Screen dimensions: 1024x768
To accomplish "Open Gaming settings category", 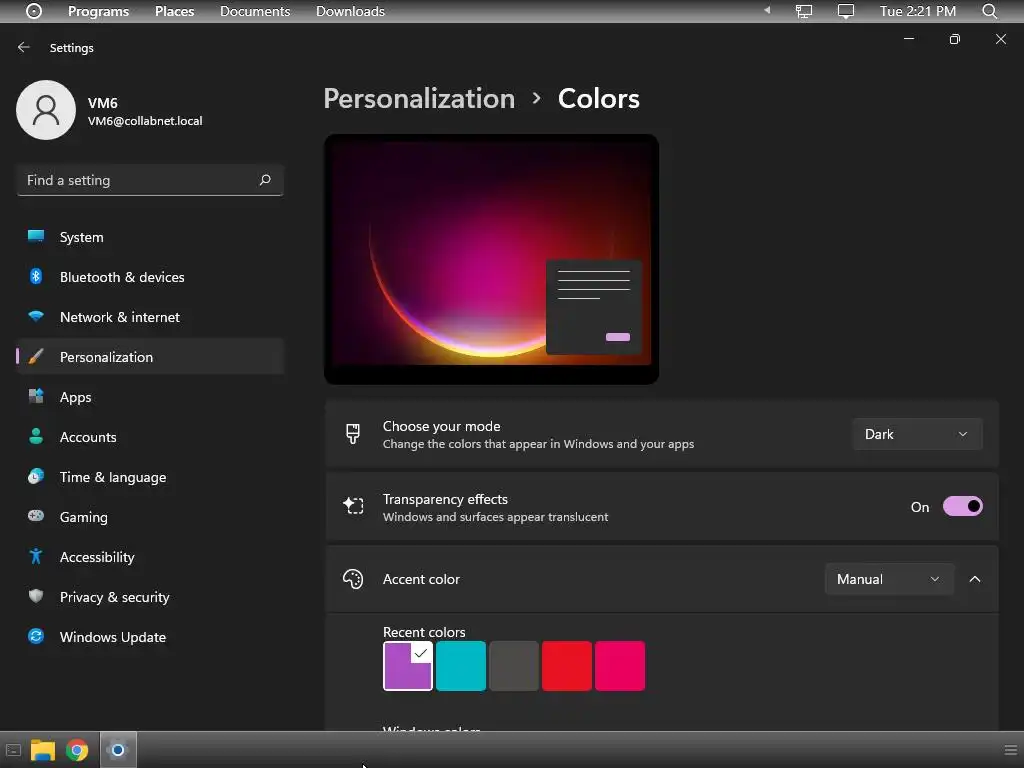I will pos(150,517).
